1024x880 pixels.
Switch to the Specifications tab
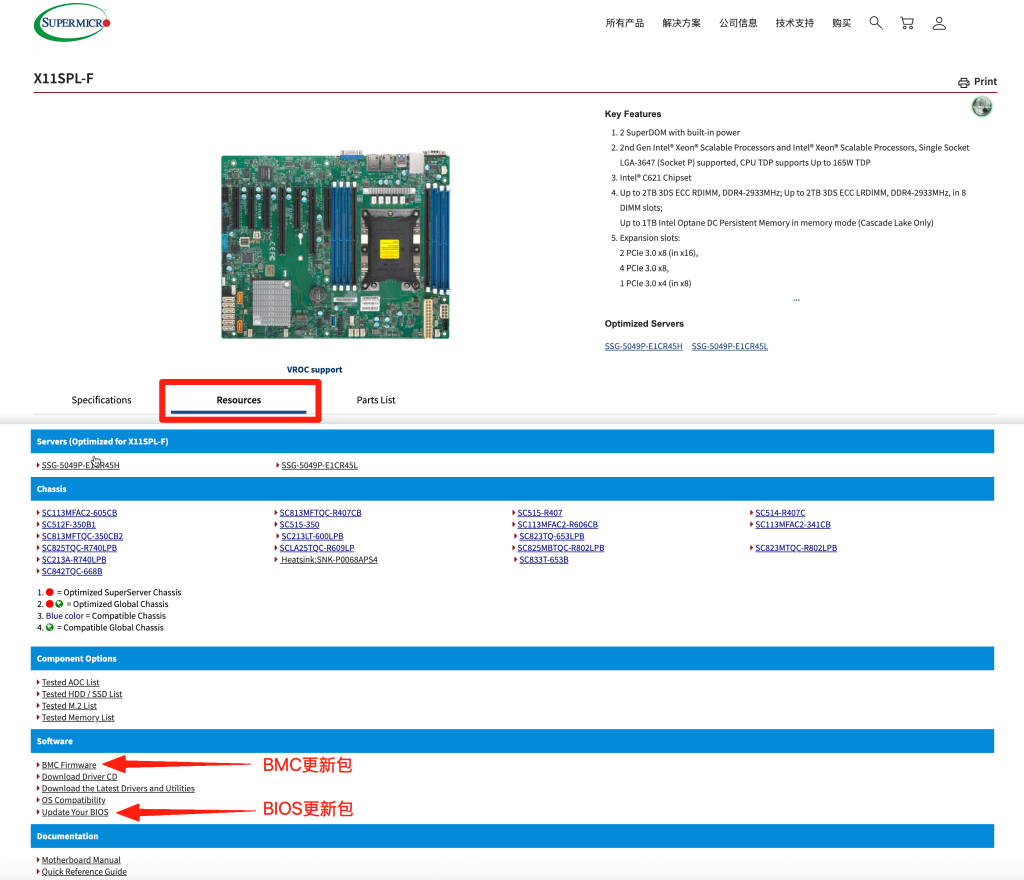tap(101, 400)
